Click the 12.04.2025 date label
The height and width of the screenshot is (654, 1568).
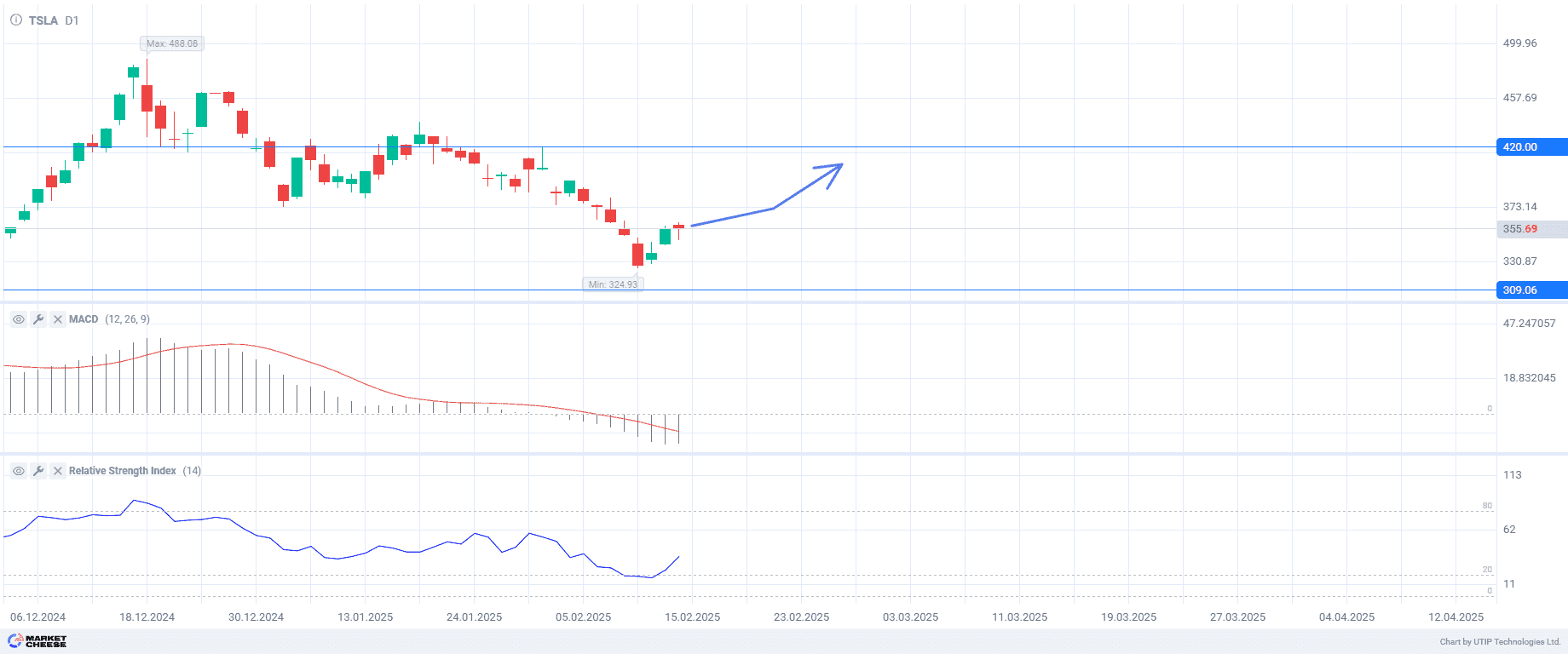(1456, 617)
